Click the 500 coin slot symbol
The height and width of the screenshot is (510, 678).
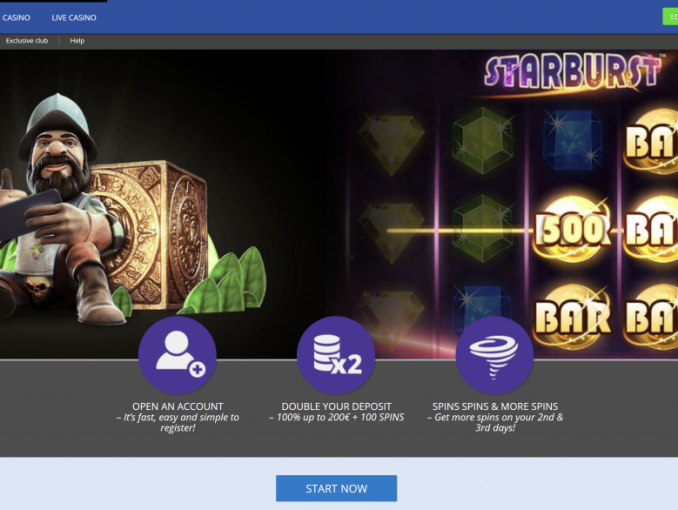click(572, 229)
